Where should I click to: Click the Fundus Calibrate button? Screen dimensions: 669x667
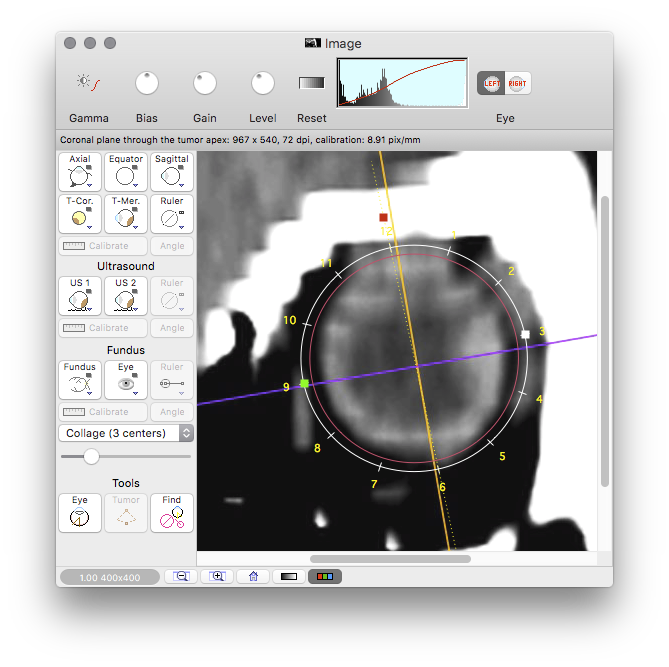point(103,412)
